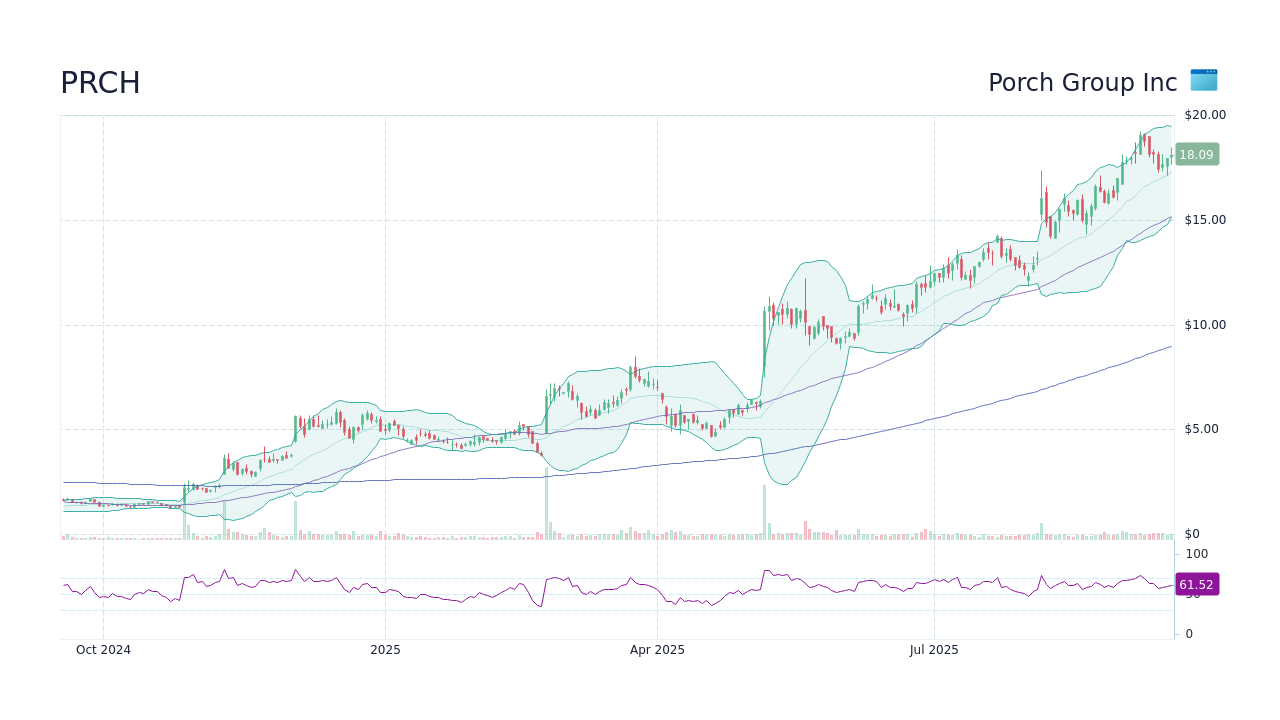Click the $0 price axis label
This screenshot has width=1280, height=720.
tap(1193, 533)
